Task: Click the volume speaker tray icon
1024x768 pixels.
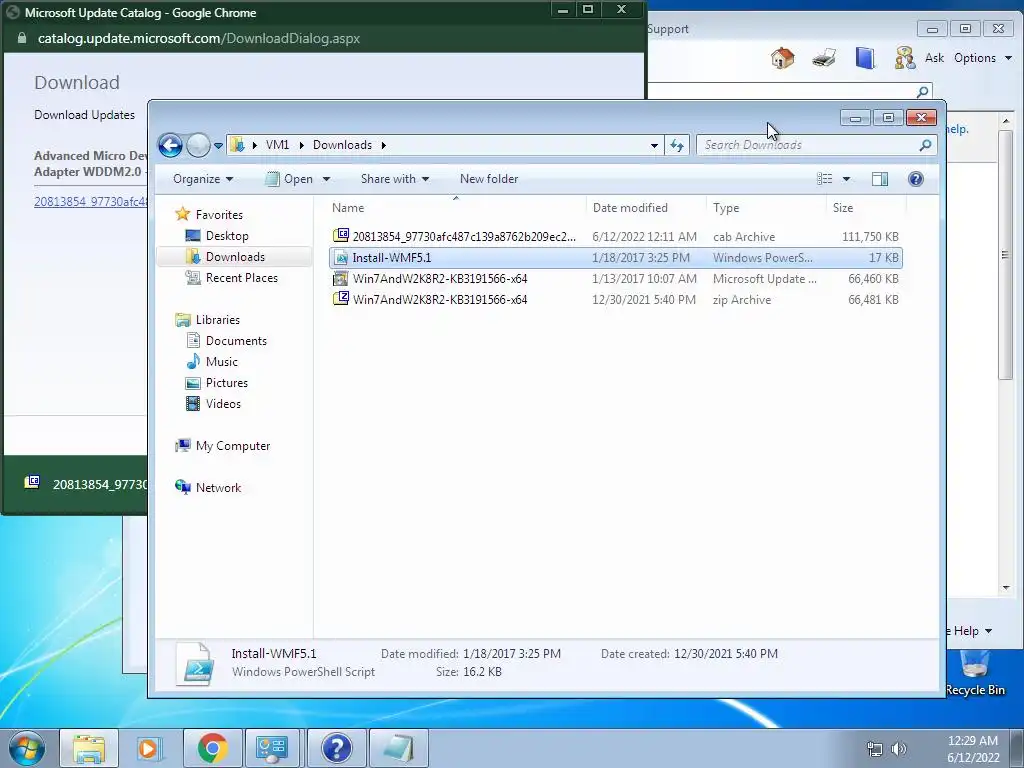Action: click(899, 749)
